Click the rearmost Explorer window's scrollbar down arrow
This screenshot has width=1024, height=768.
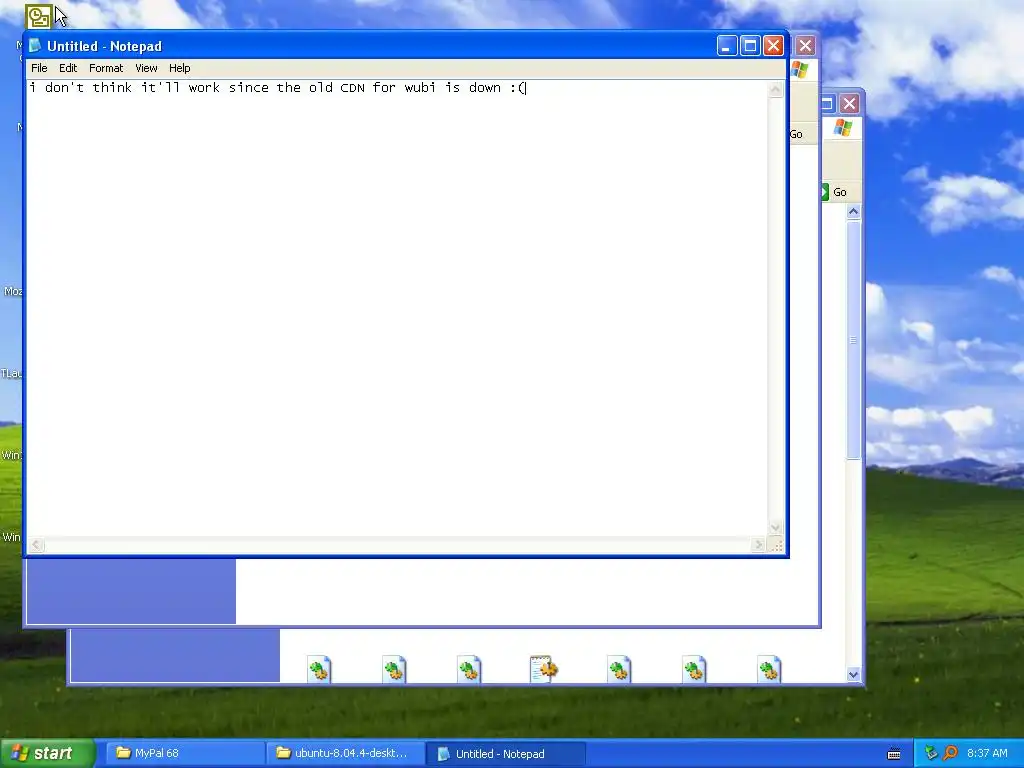click(854, 674)
